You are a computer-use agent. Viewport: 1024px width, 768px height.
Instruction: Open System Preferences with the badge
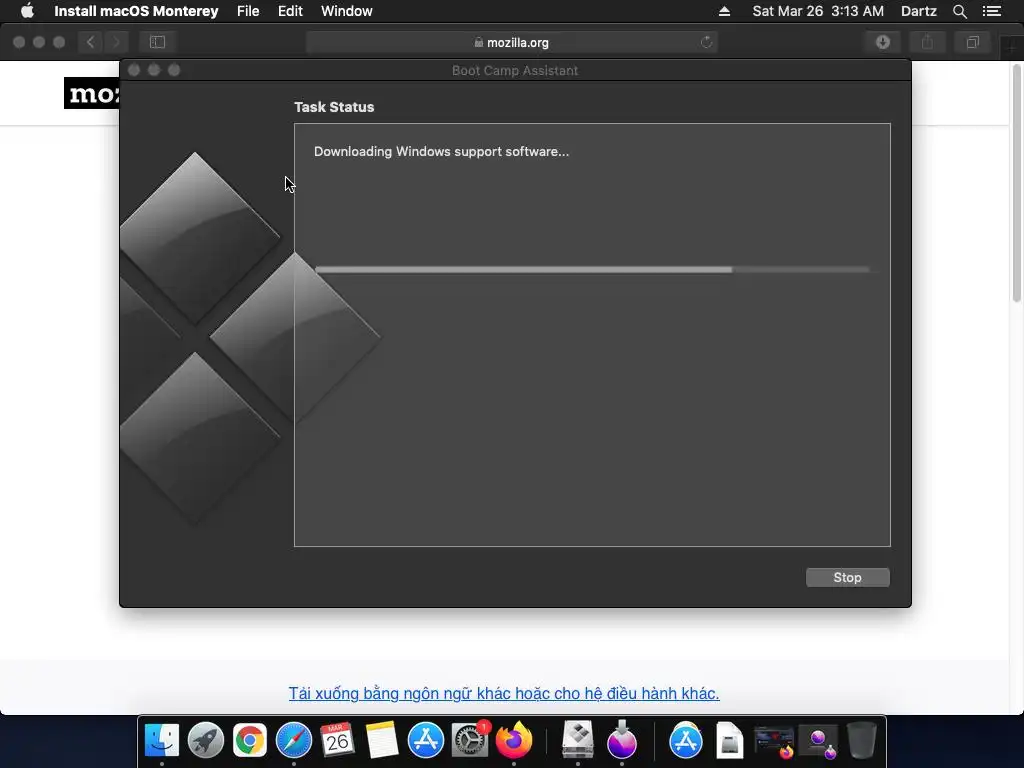tap(470, 740)
